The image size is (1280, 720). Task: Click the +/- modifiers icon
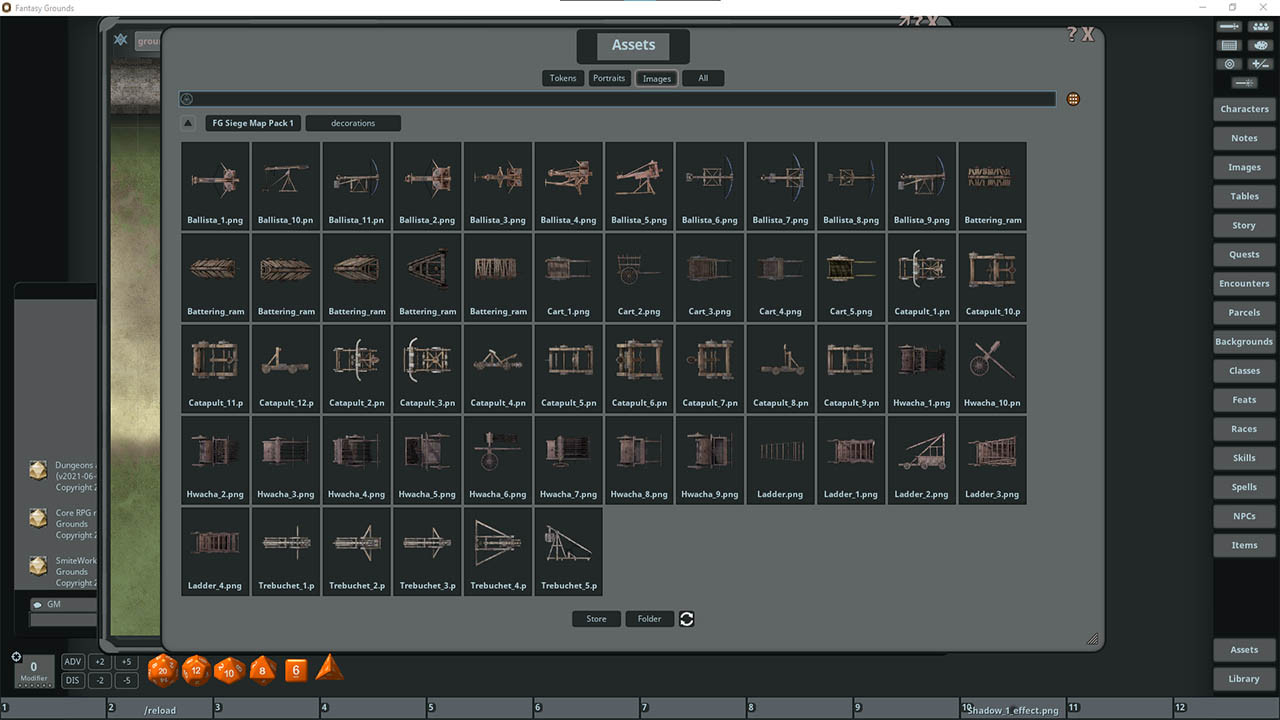1260,64
